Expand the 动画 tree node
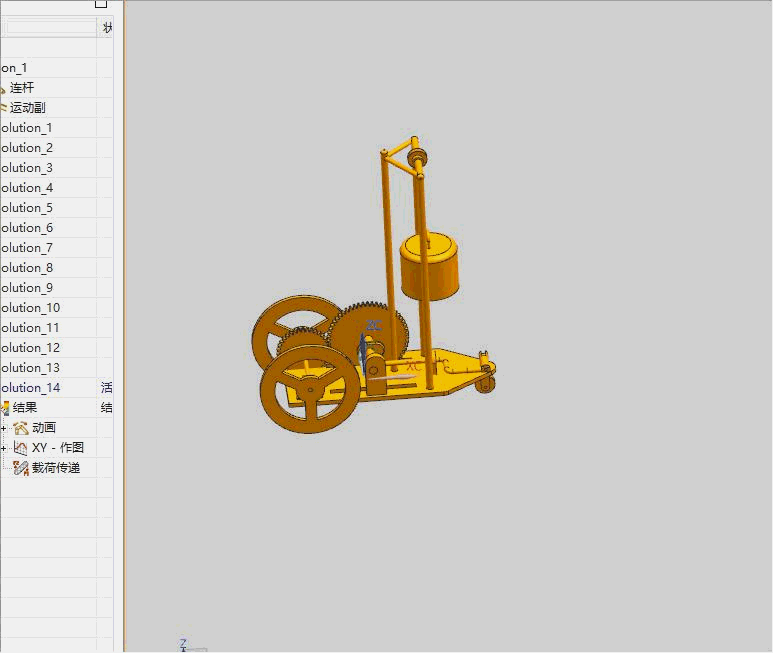Screen dimensions: 773x653 [x=3, y=428]
